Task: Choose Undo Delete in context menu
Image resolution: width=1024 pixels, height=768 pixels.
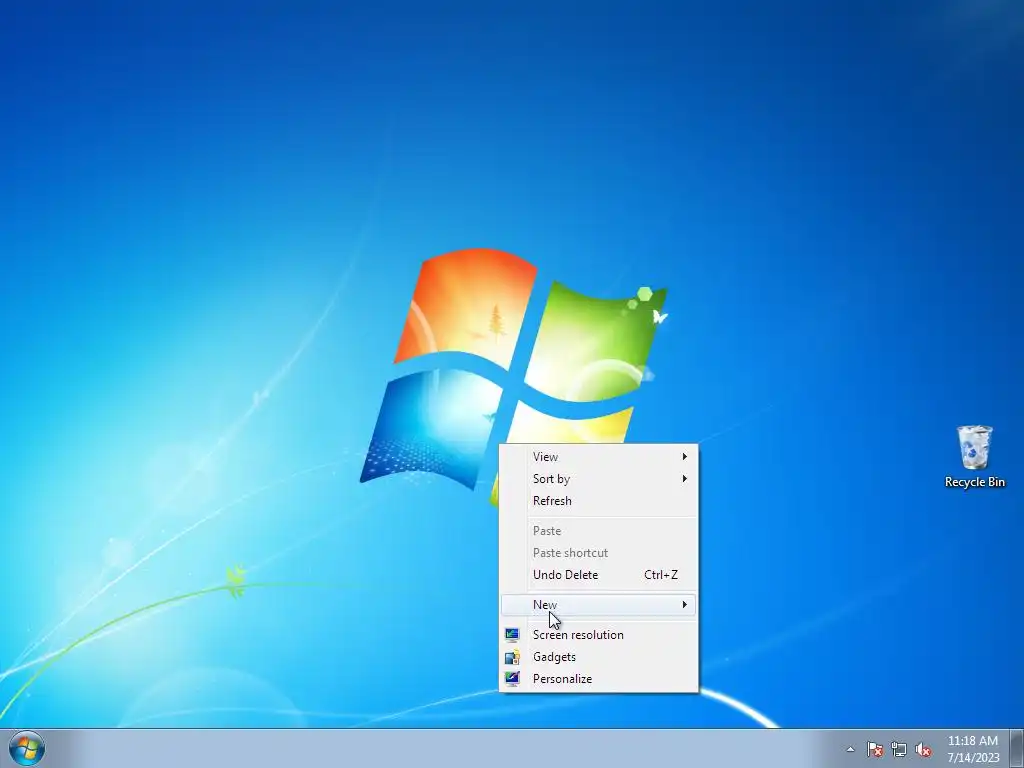Action: tap(598, 575)
